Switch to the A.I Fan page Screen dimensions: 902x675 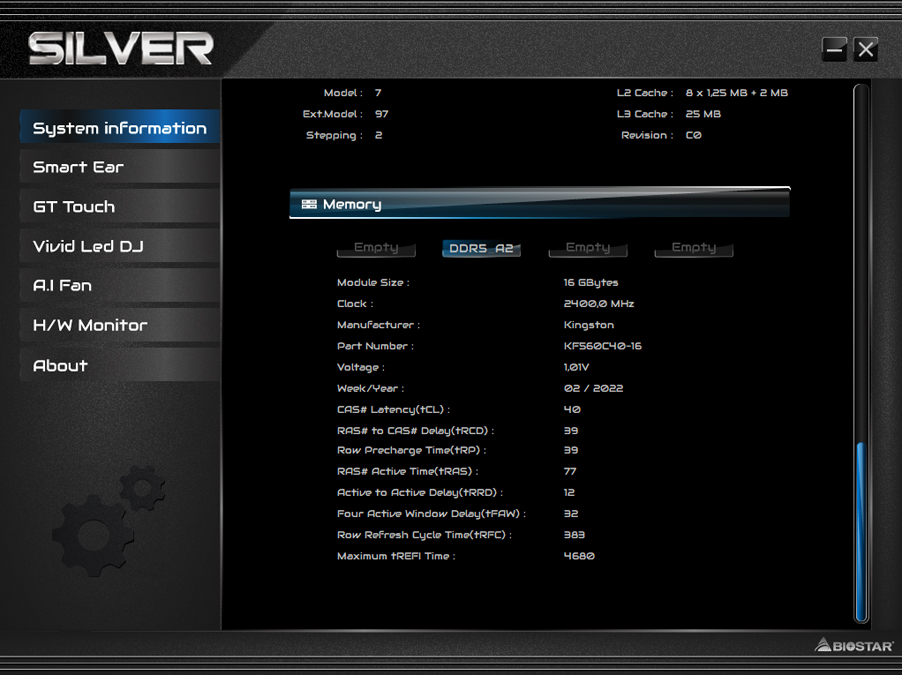(120, 285)
